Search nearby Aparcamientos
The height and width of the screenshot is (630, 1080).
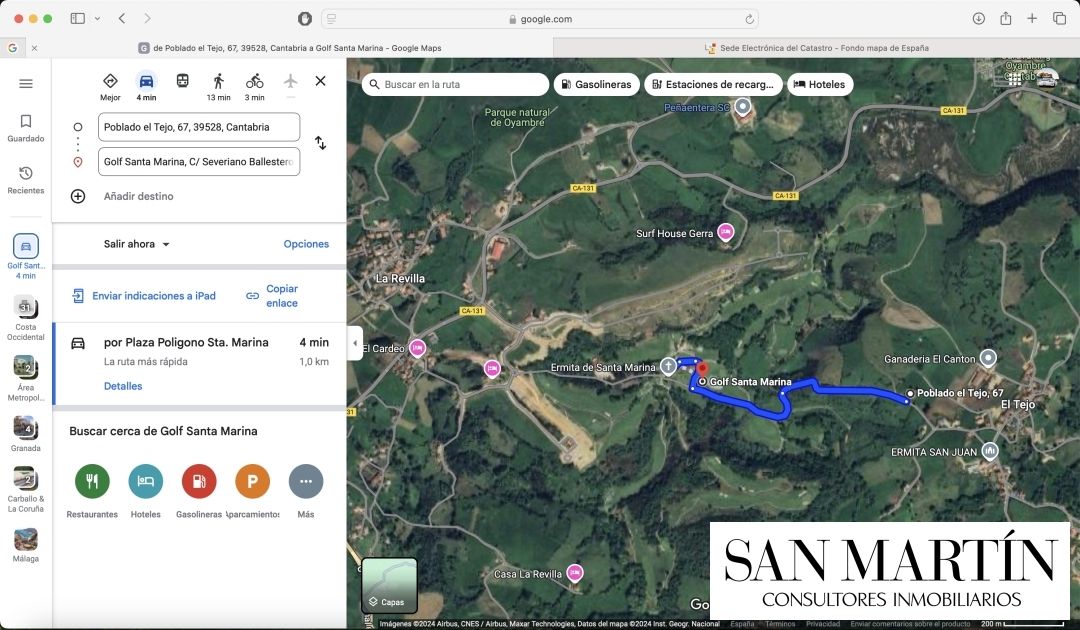click(252, 481)
